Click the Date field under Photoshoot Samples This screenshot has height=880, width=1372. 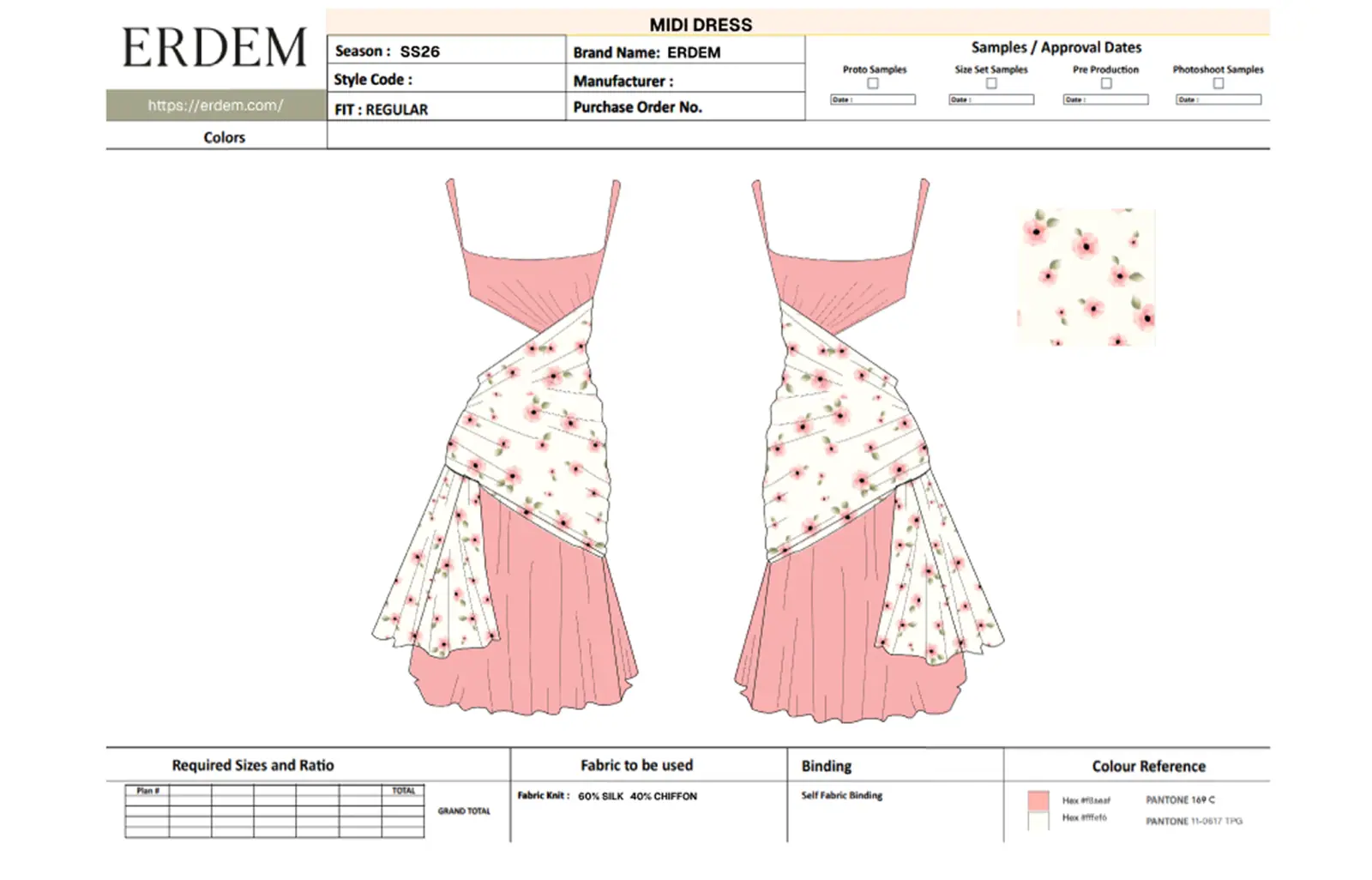pyautogui.click(x=1219, y=99)
